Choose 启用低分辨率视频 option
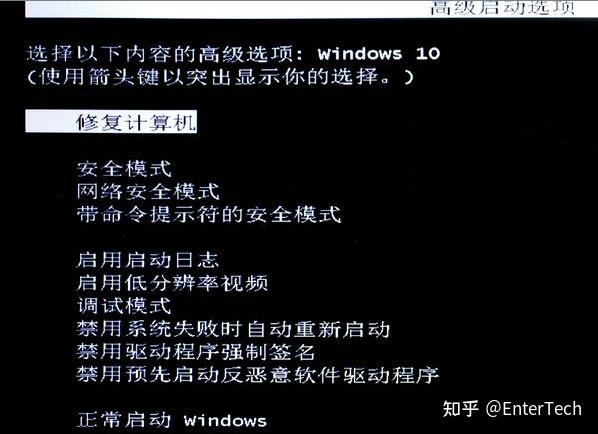 (172, 283)
